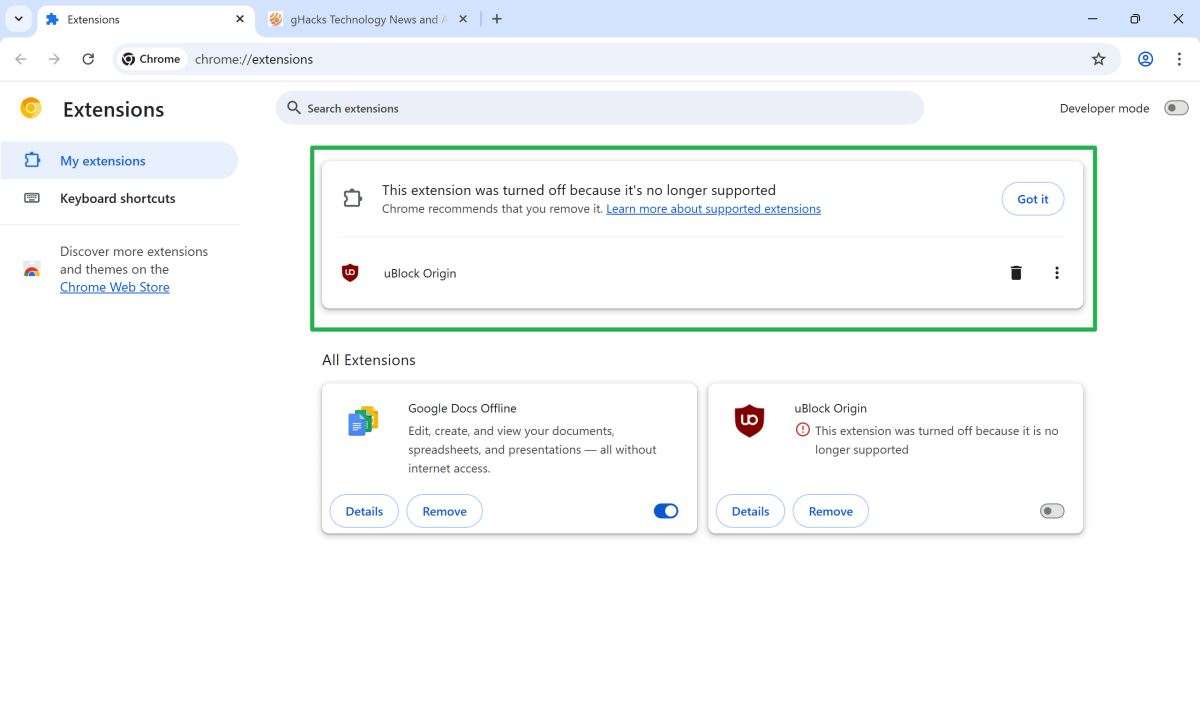This screenshot has height=705, width=1200.
Task: Click the 'turned off because it is no longer supported' text
Action: pyautogui.click(x=937, y=440)
